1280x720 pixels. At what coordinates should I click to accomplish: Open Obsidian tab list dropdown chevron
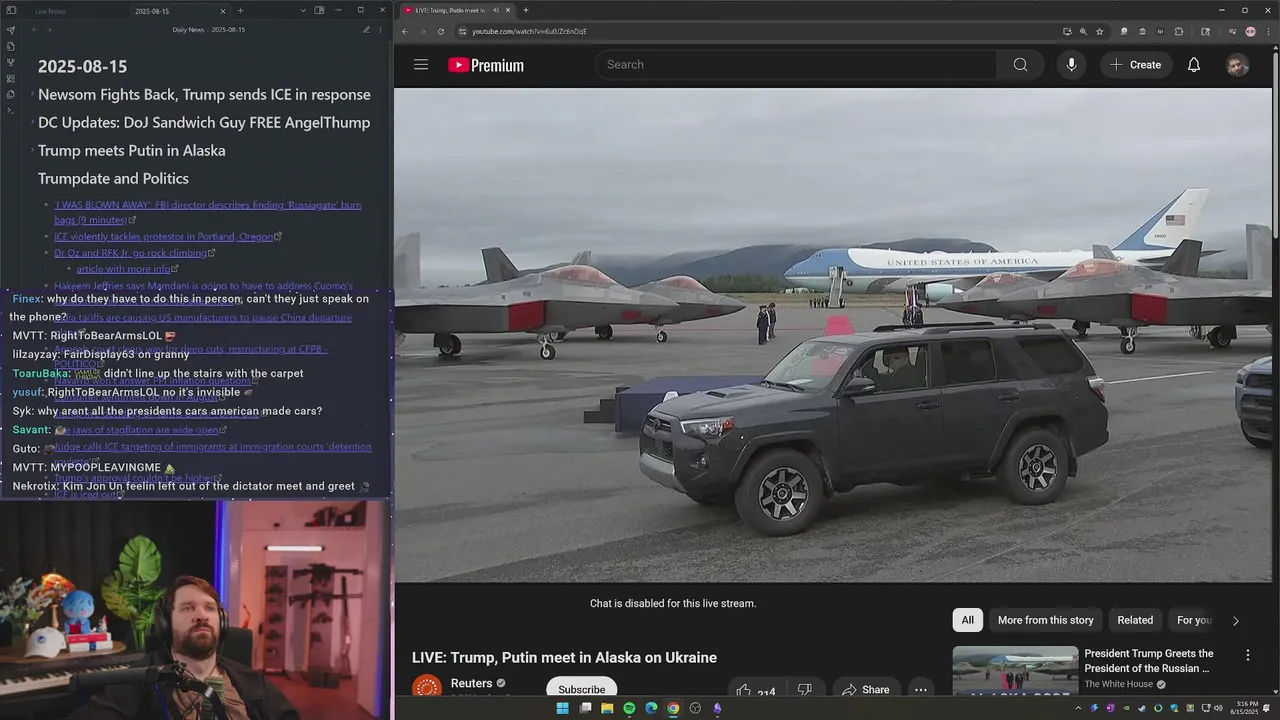pyautogui.click(x=303, y=10)
